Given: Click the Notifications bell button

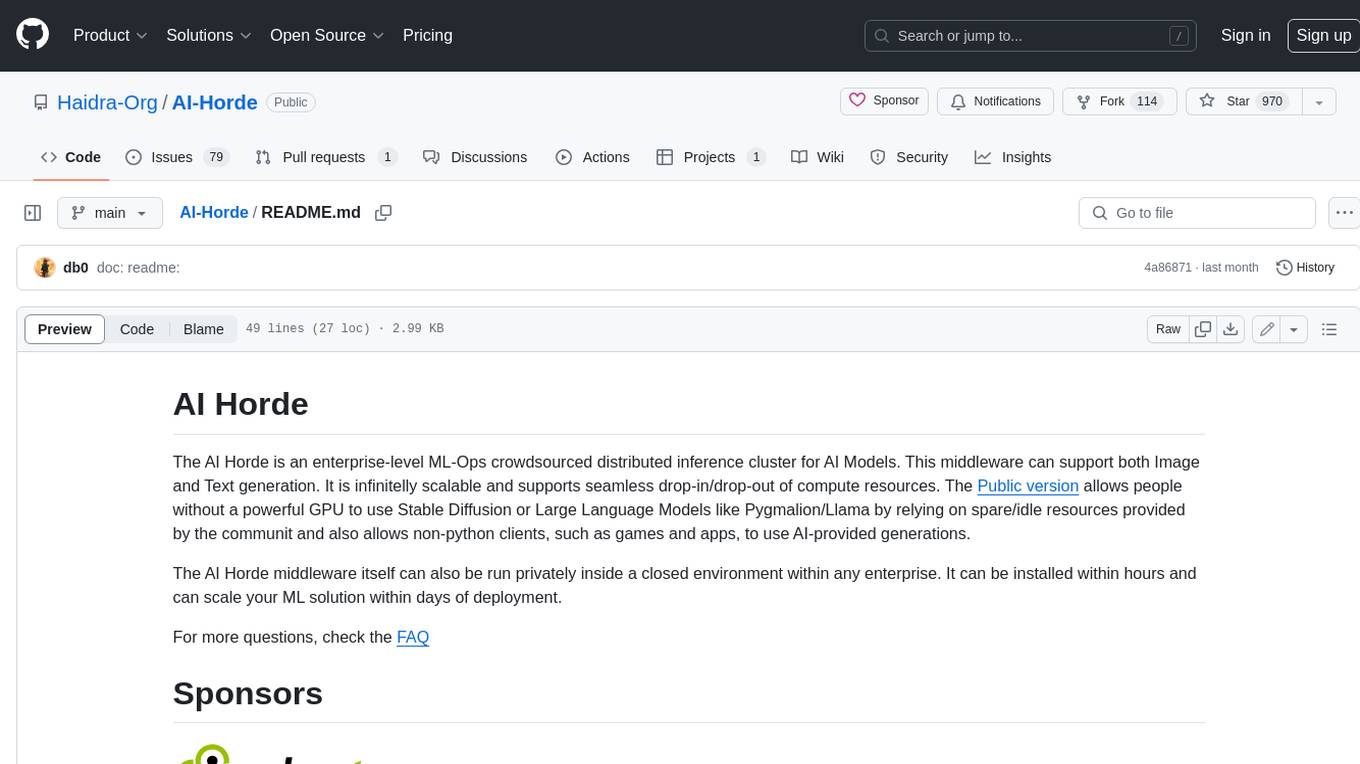Looking at the screenshot, I should 995,101.
